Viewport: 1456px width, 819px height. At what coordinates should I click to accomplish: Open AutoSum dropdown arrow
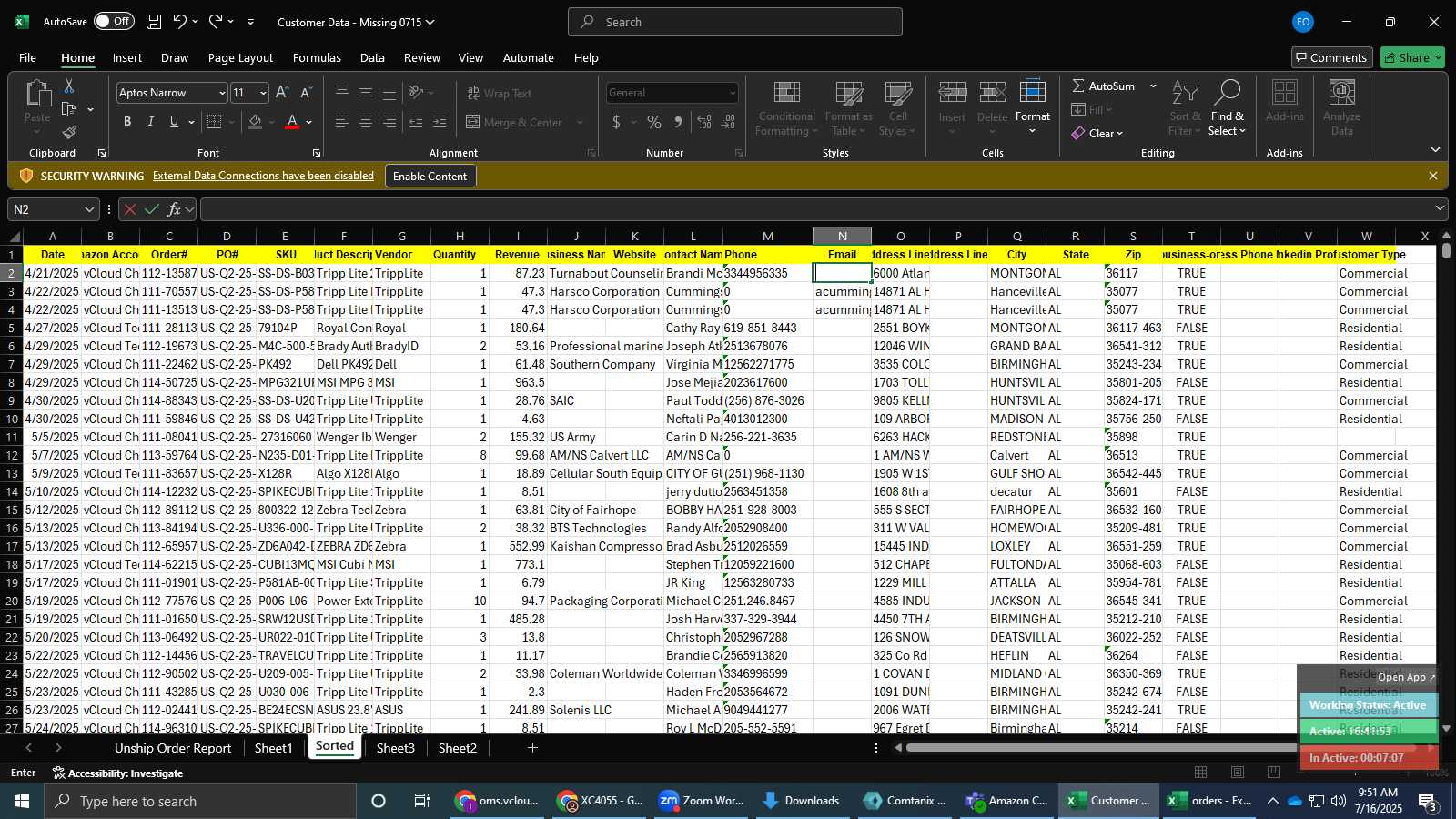point(1153,86)
